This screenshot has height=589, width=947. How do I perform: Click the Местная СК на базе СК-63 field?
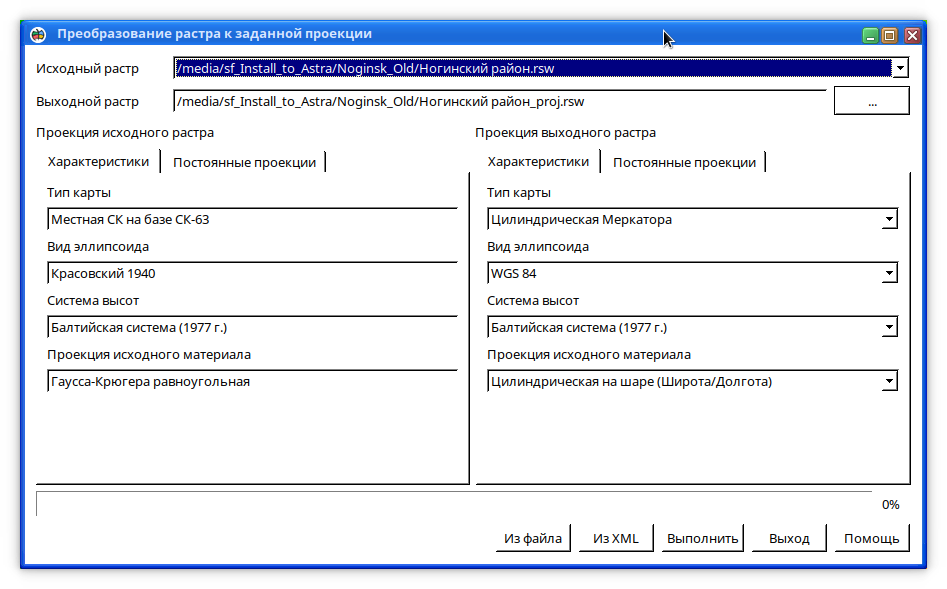(252, 219)
